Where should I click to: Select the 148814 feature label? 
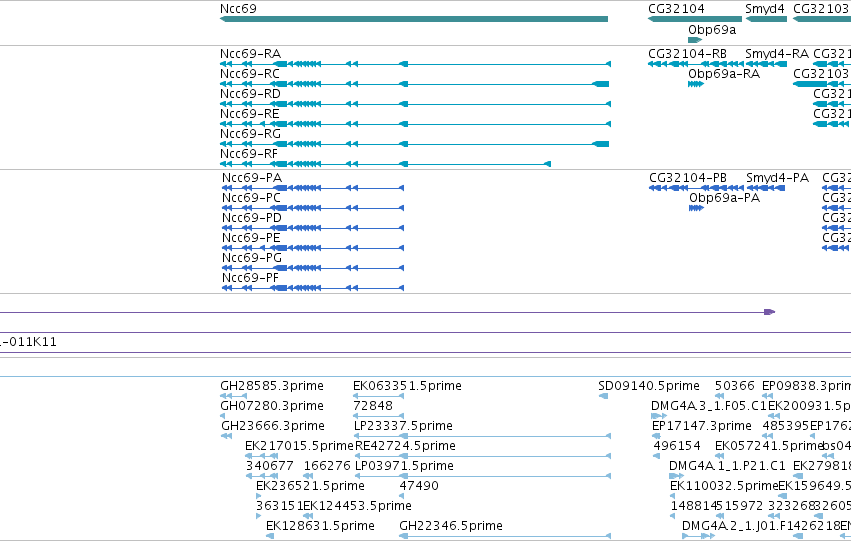[694, 506]
